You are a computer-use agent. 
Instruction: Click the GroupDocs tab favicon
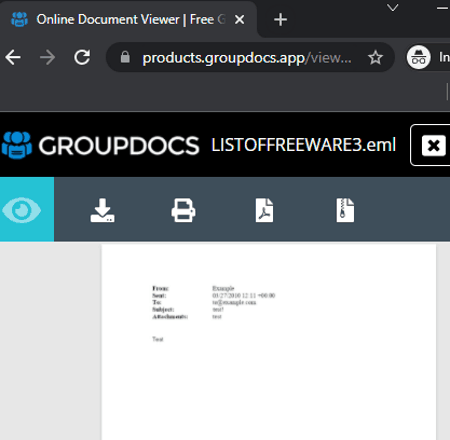[19, 19]
